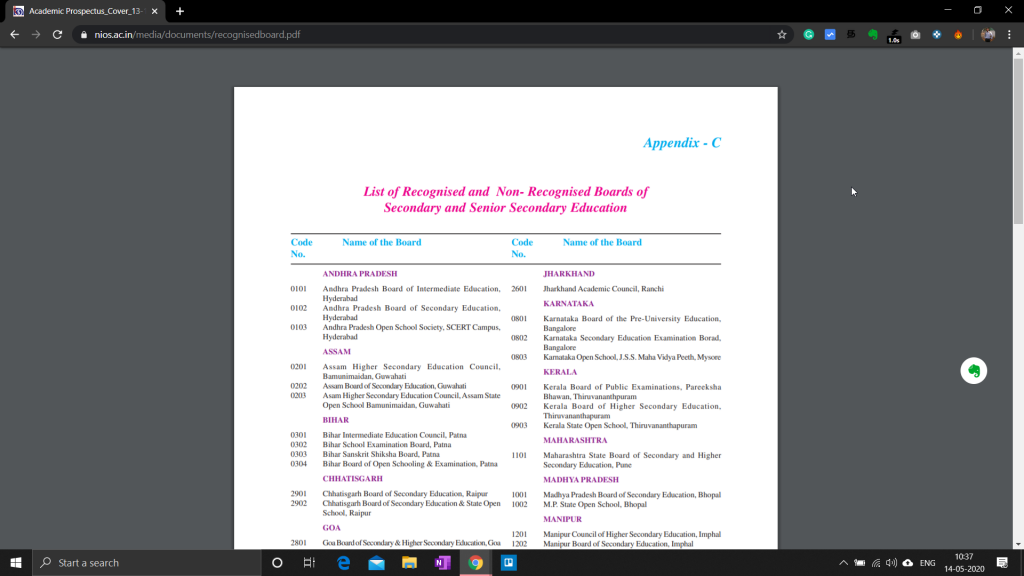Open OneNote from the taskbar

point(442,562)
